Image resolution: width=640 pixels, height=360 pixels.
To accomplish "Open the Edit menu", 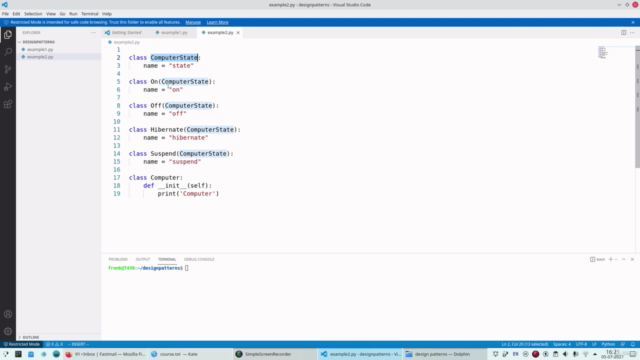I will (x=16, y=14).
